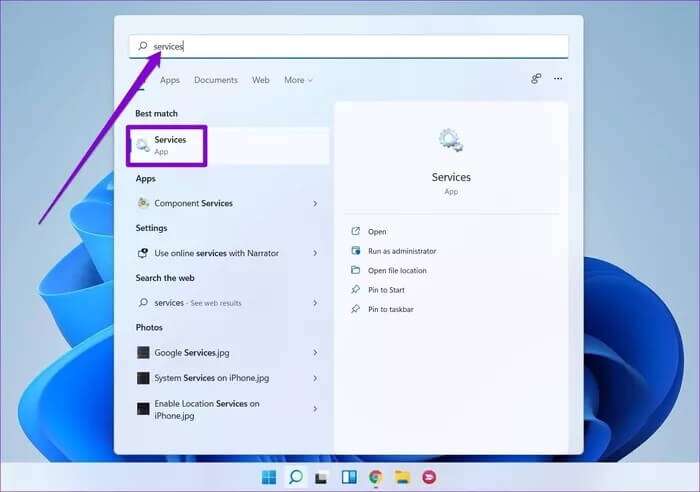
Task: Click Open file location
Action: click(x=397, y=271)
